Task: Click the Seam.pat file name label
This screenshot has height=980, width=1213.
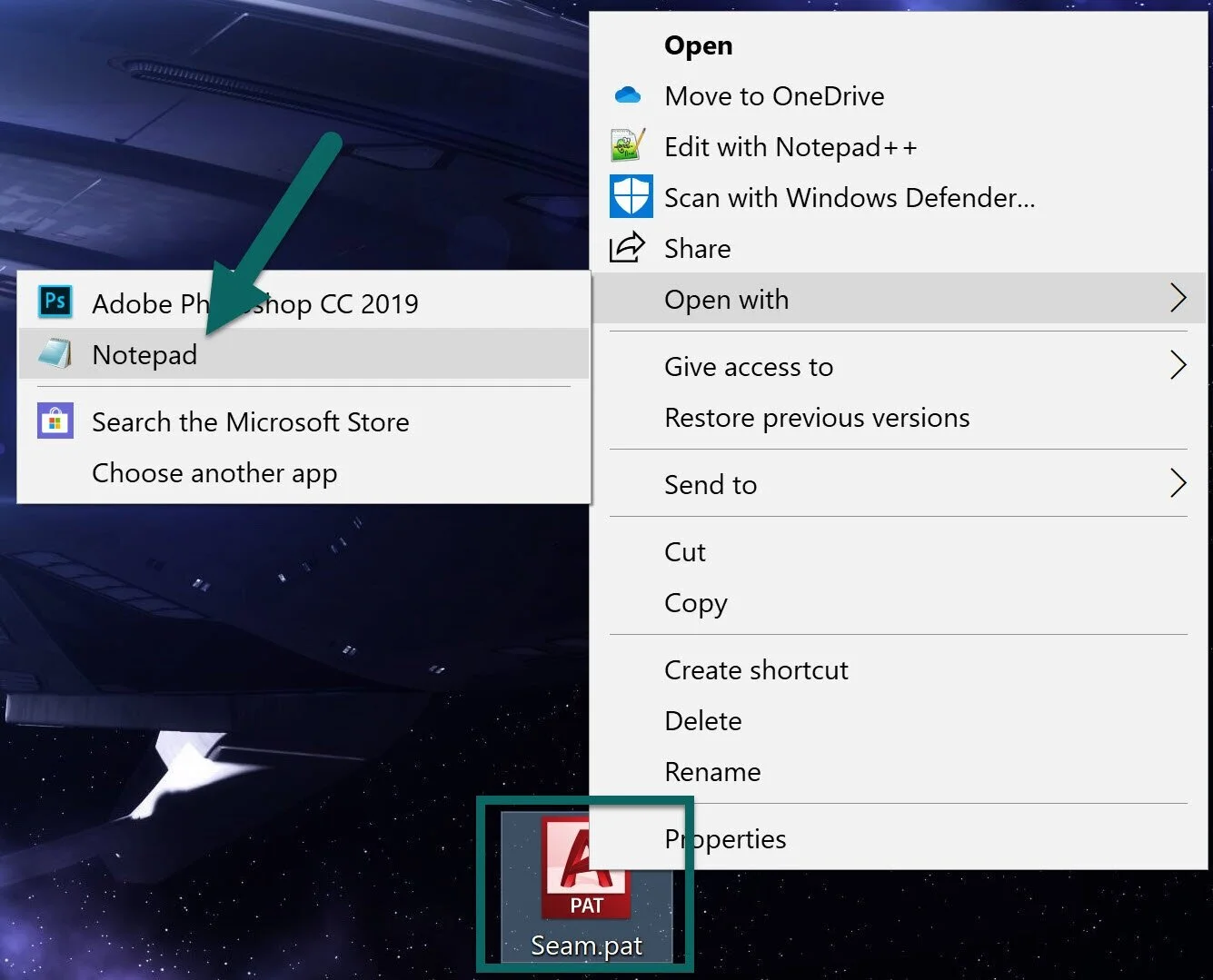Action: point(586,945)
